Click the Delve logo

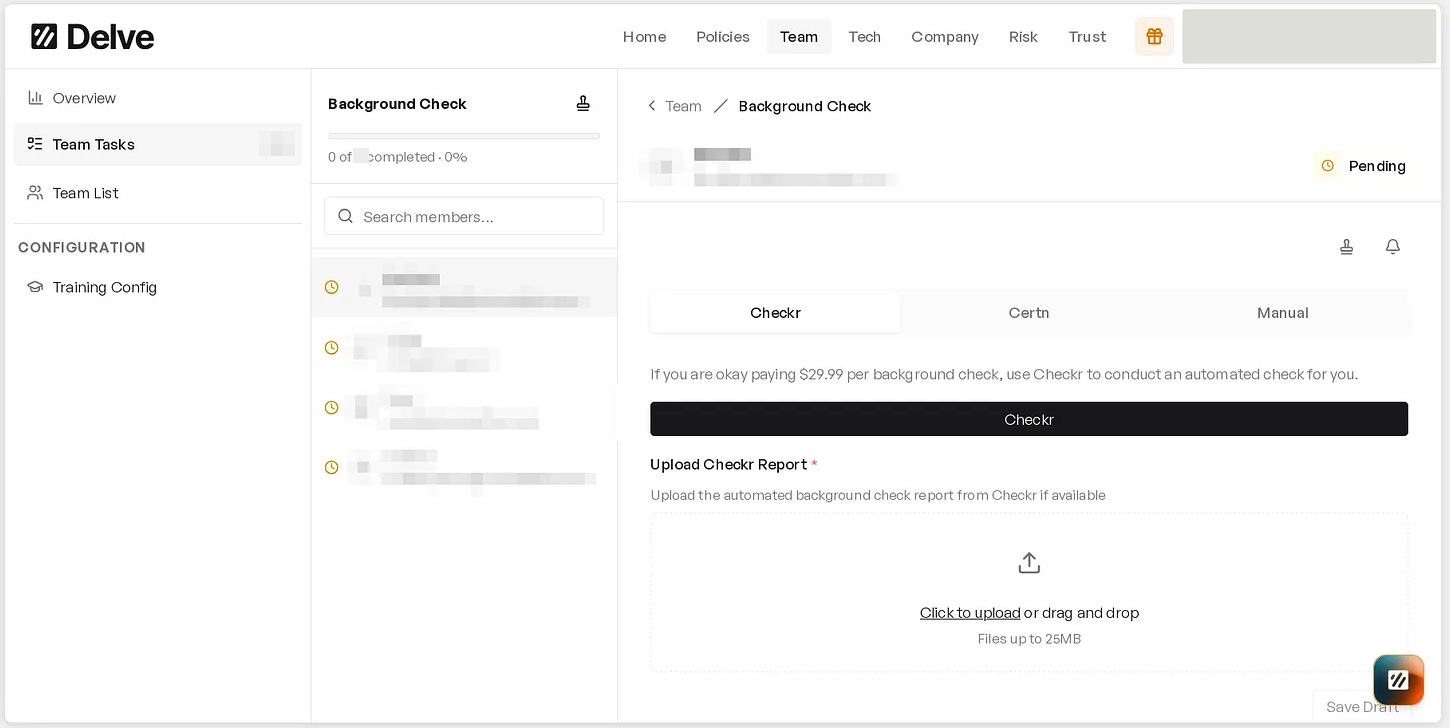[92, 37]
